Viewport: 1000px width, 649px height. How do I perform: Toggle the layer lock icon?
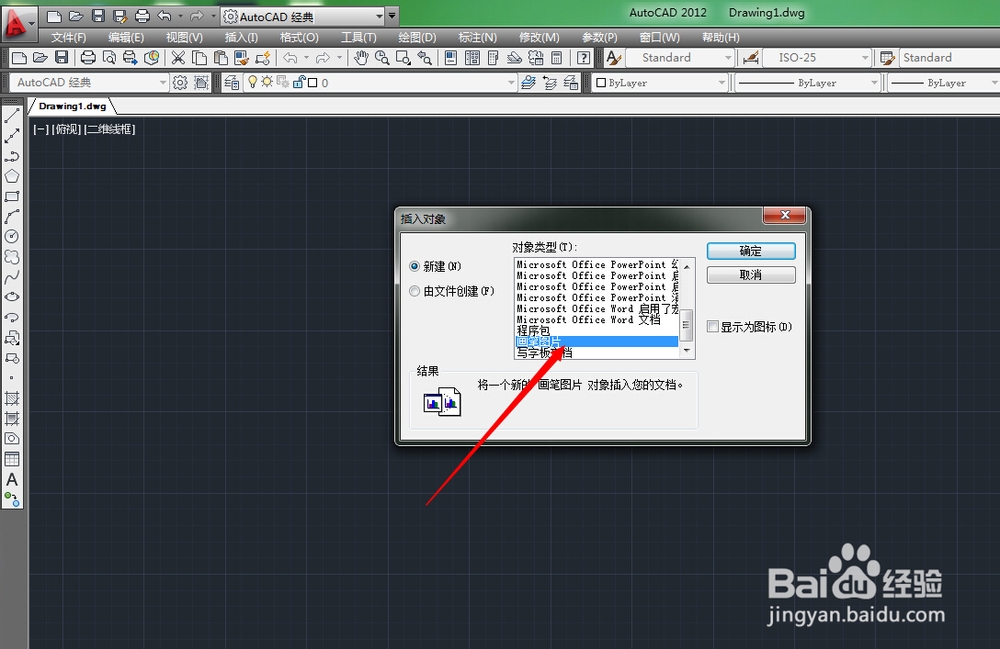298,82
